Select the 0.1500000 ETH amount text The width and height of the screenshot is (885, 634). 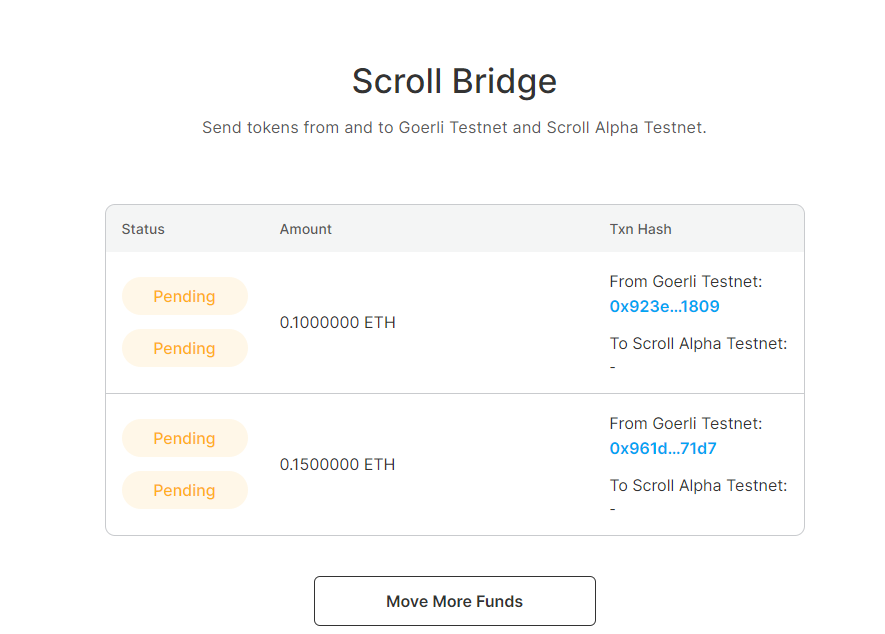click(338, 464)
